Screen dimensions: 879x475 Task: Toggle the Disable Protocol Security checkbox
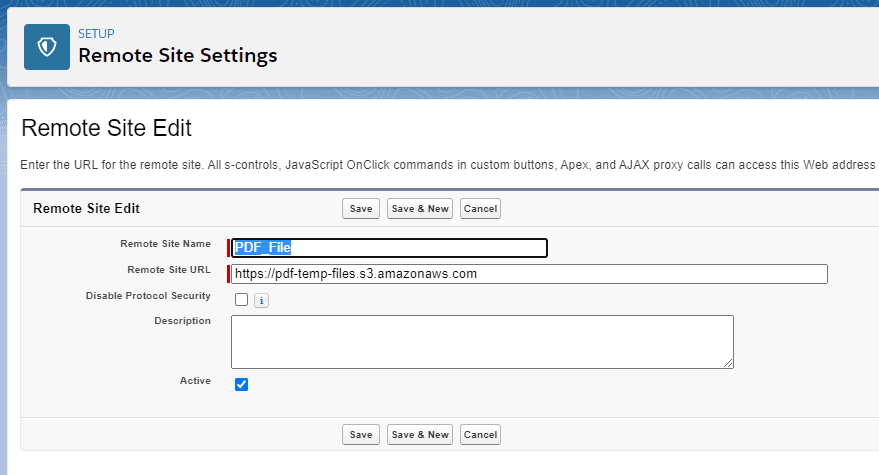241,299
